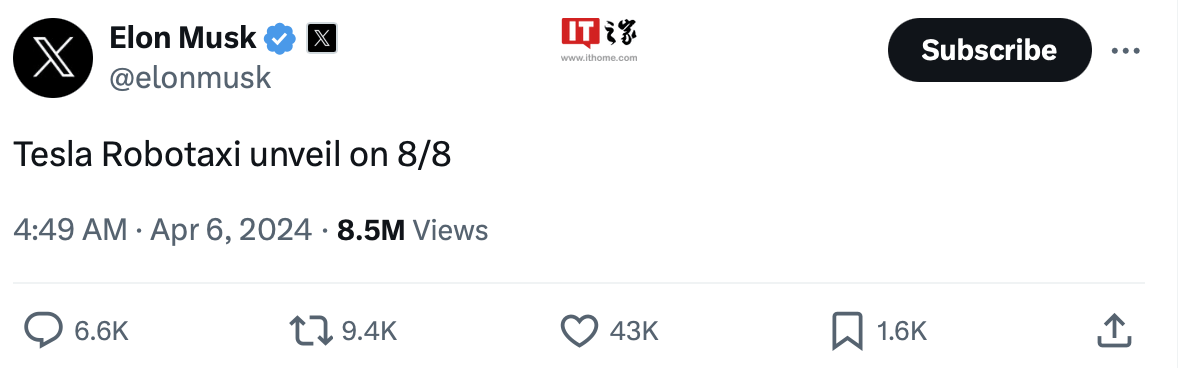The width and height of the screenshot is (1178, 368).
Task: Click the 6.6K replies count
Action: click(101, 330)
